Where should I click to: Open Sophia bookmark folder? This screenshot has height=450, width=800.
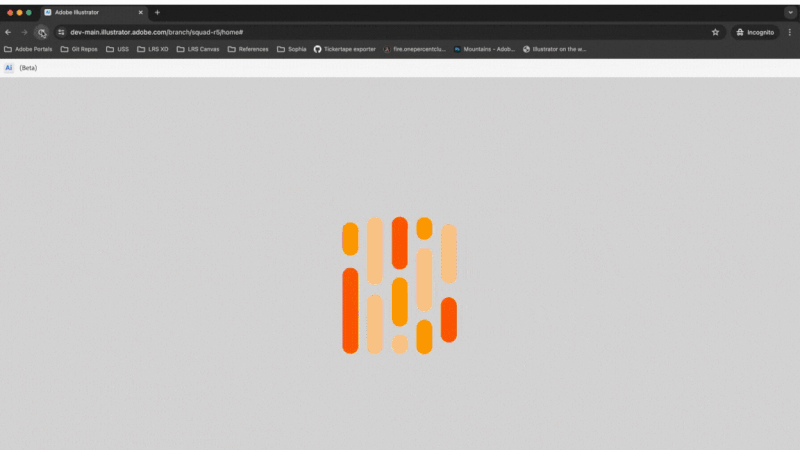pyautogui.click(x=292, y=49)
